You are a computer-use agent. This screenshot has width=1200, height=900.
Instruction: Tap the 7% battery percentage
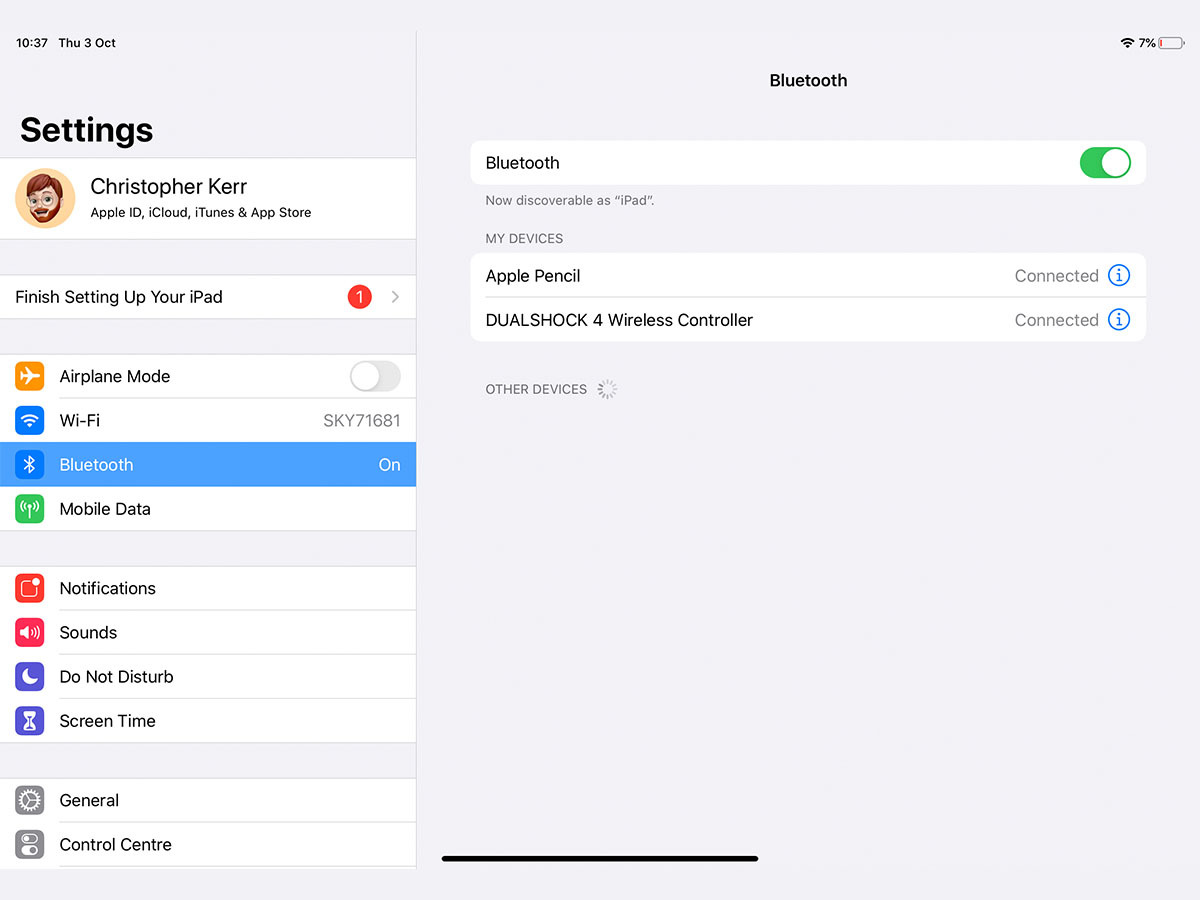point(1147,43)
